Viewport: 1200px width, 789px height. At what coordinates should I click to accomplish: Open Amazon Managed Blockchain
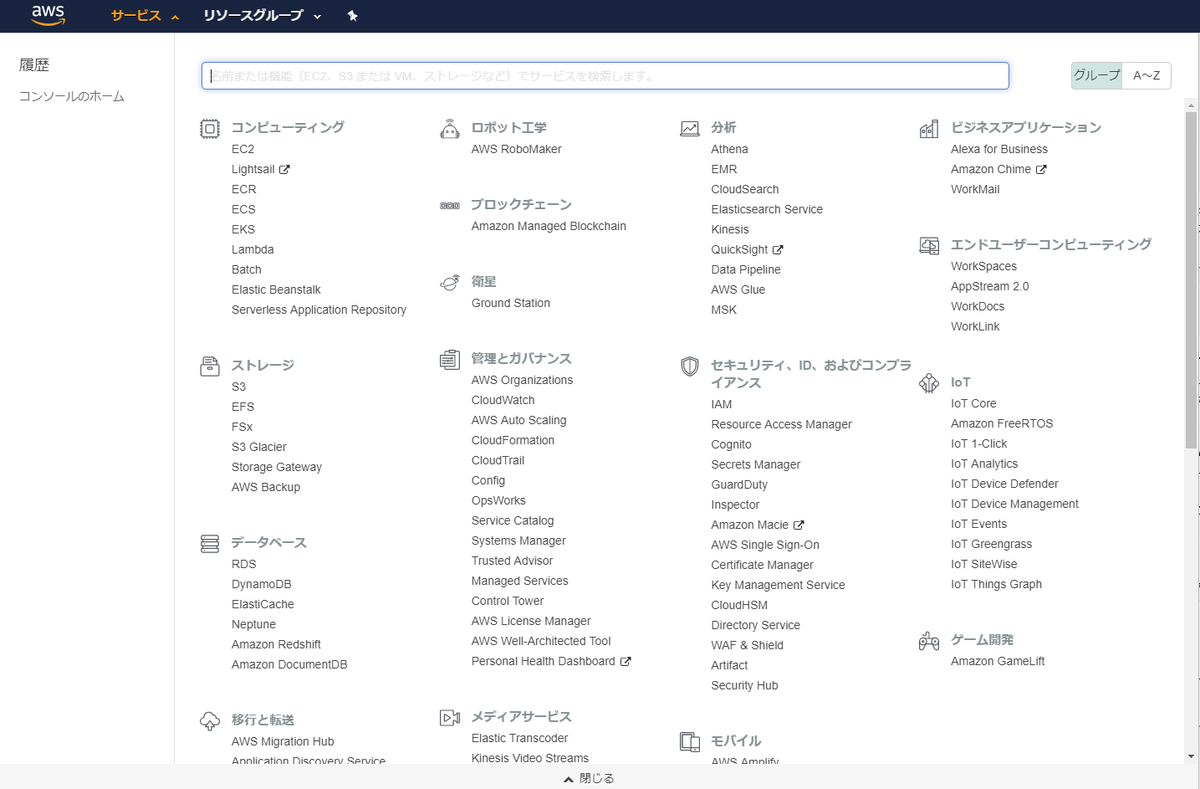click(x=548, y=226)
